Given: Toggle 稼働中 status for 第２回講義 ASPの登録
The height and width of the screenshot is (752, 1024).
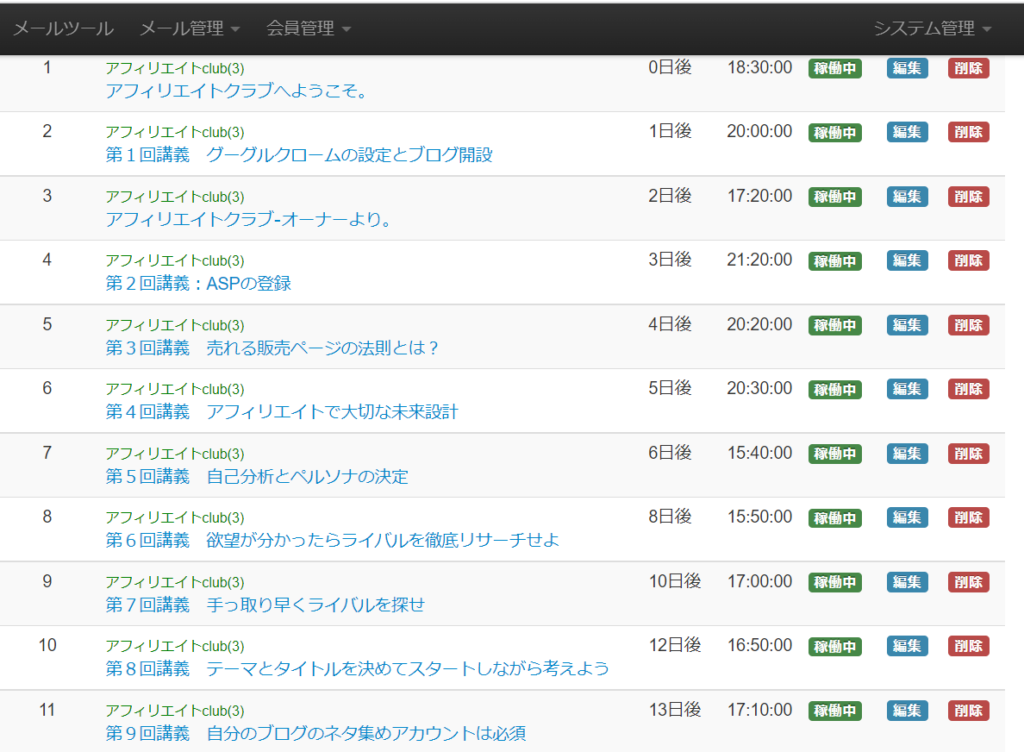Looking at the screenshot, I should coord(834,261).
